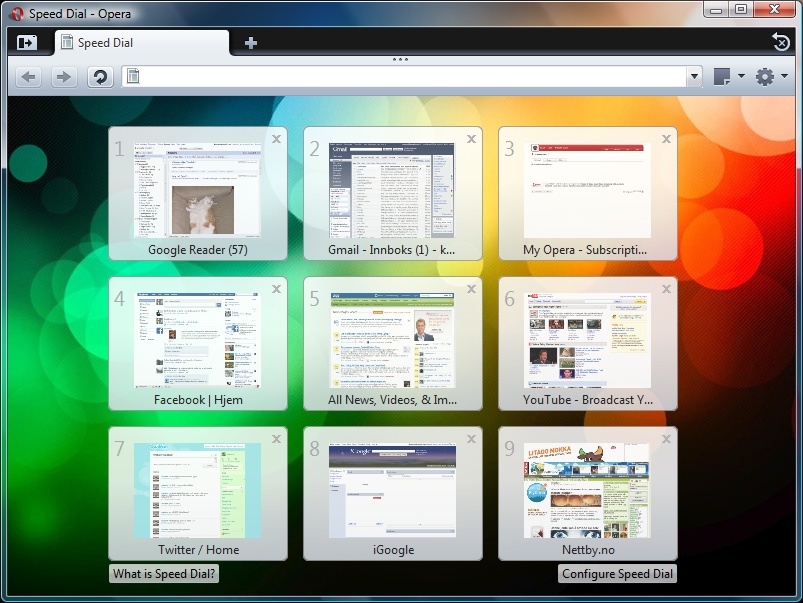Click the settings gear icon in the toolbar
Viewport: 803px width, 603px height.
(x=765, y=77)
